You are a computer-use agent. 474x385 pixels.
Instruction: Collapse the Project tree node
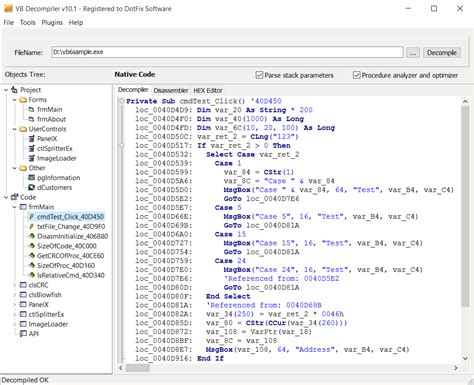(x=6, y=90)
